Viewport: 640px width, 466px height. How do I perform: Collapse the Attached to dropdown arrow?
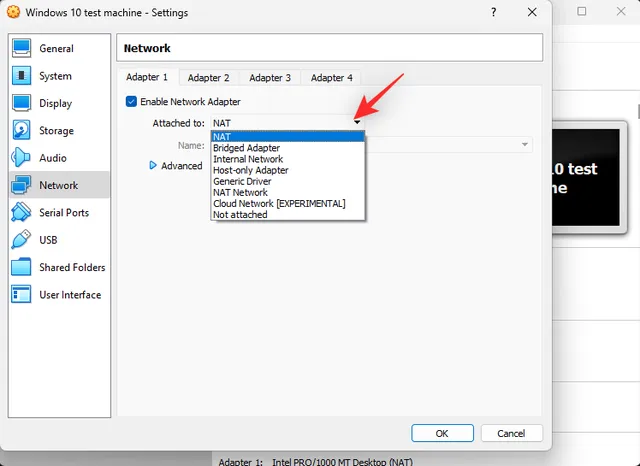[x=357, y=123]
